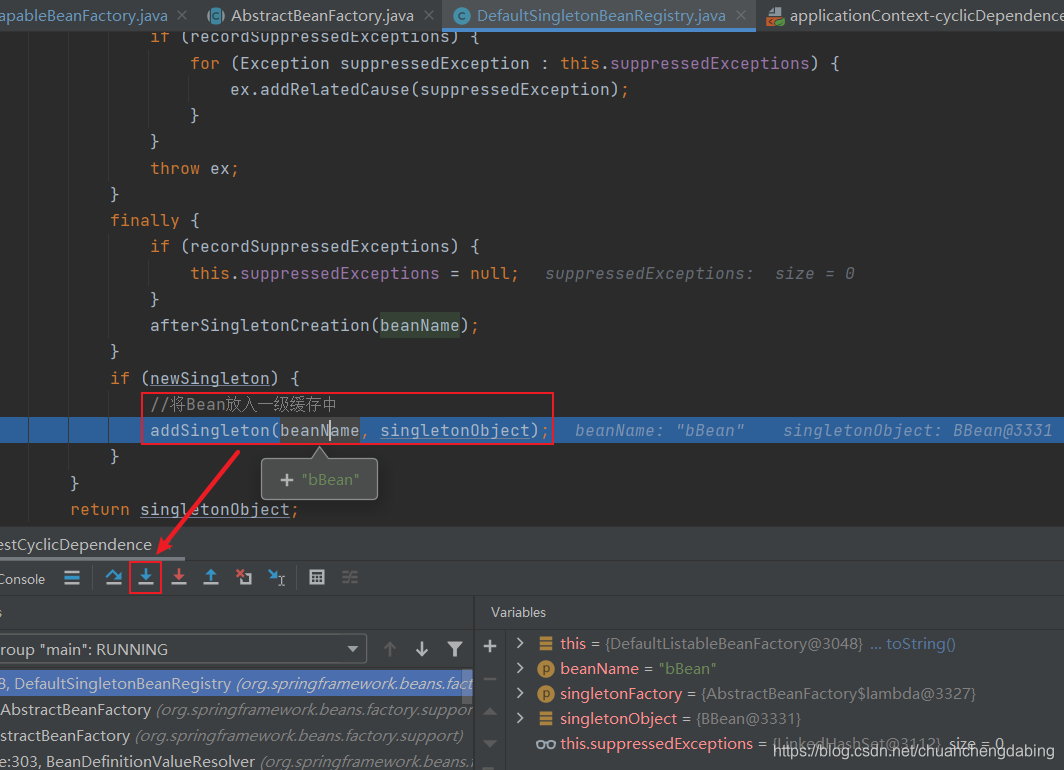
Task: Click the remove watch minus icon
Action: (x=490, y=679)
